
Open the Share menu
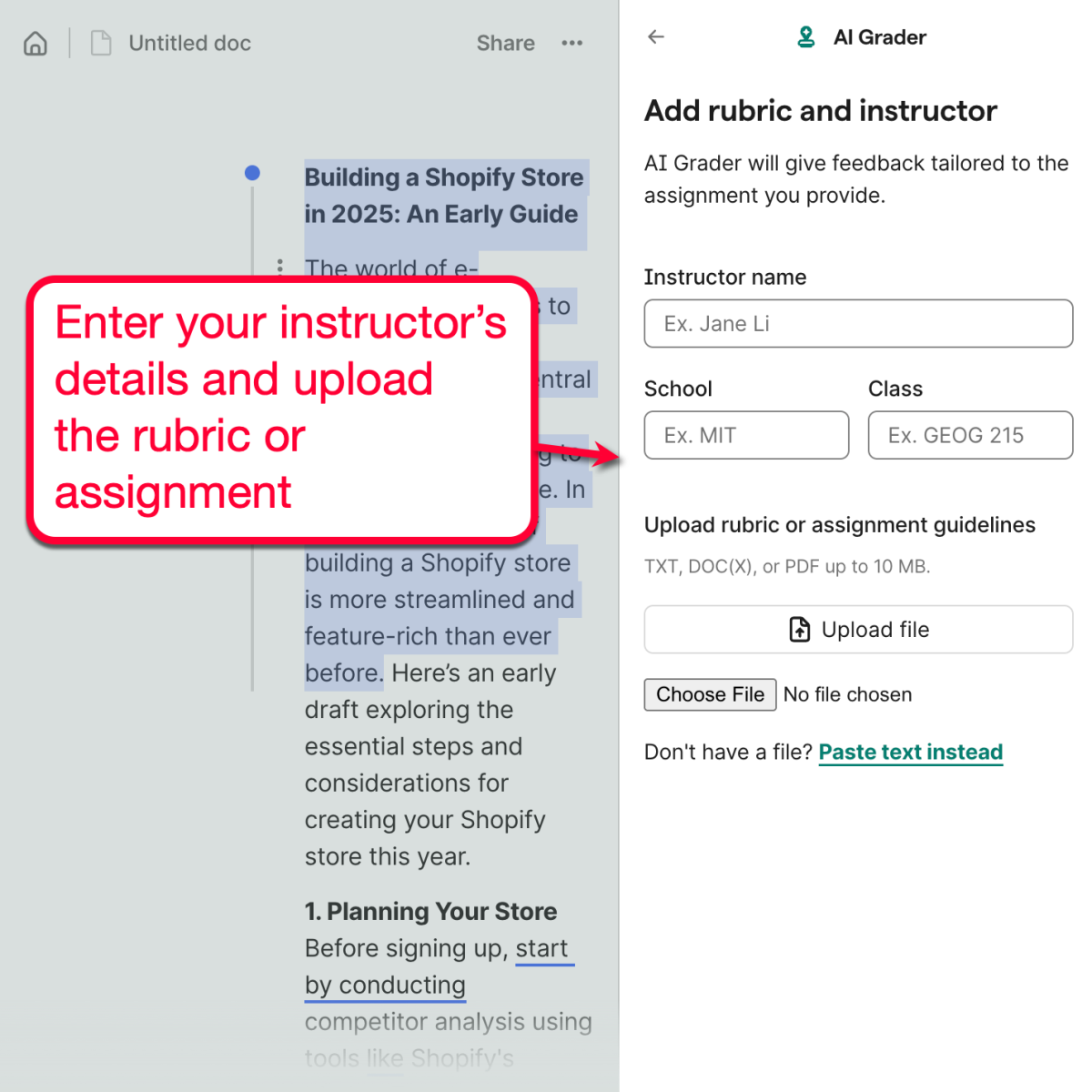505,43
